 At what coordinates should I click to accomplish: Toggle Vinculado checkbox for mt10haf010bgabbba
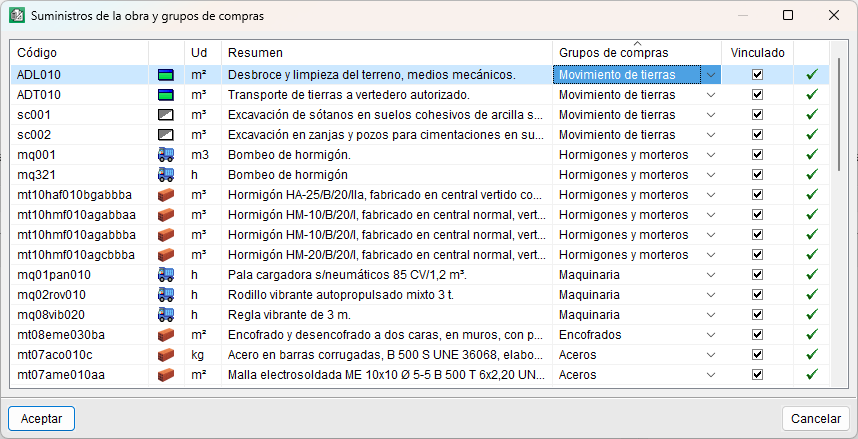[757, 195]
